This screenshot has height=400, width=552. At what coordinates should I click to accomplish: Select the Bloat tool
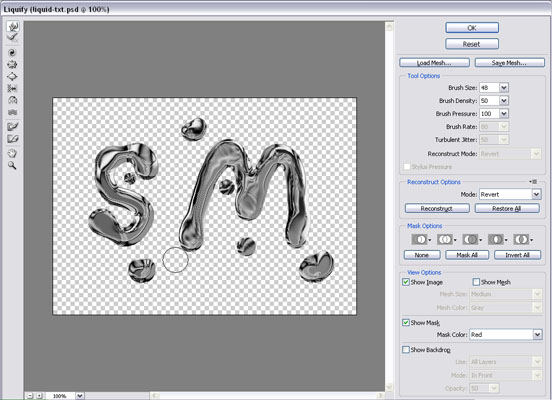(x=13, y=76)
